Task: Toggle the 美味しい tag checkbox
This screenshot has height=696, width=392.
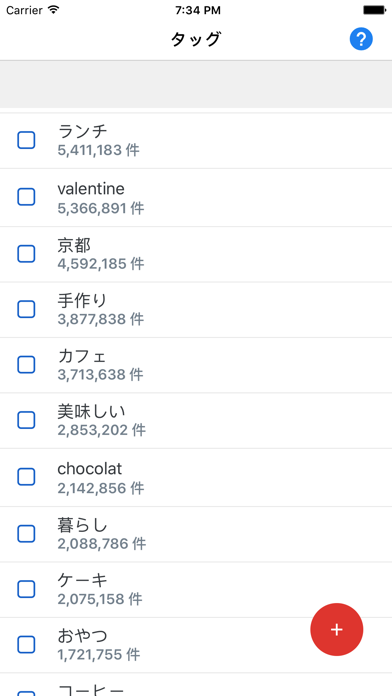Action: click(x=26, y=420)
